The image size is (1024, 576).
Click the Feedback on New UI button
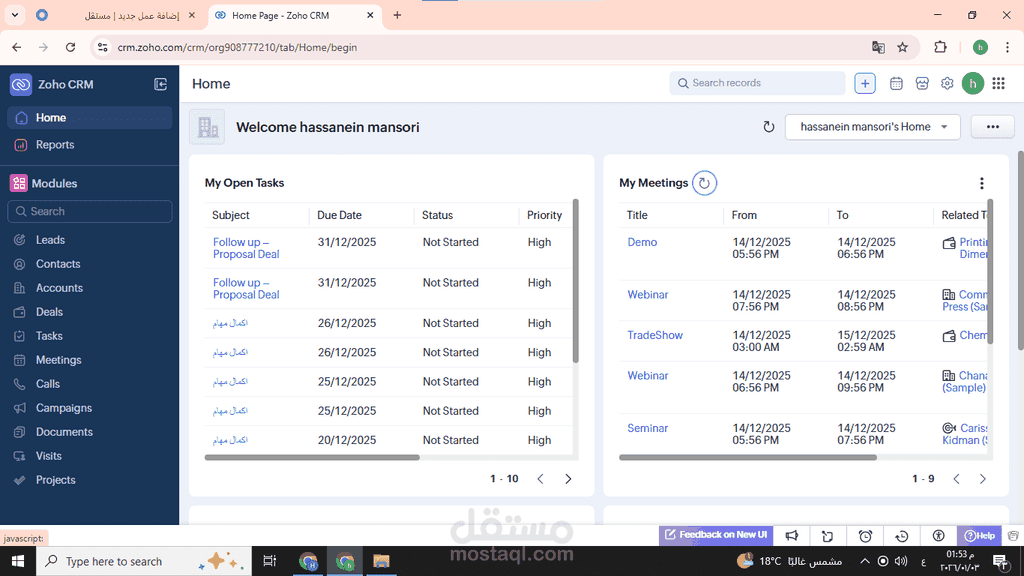715,535
